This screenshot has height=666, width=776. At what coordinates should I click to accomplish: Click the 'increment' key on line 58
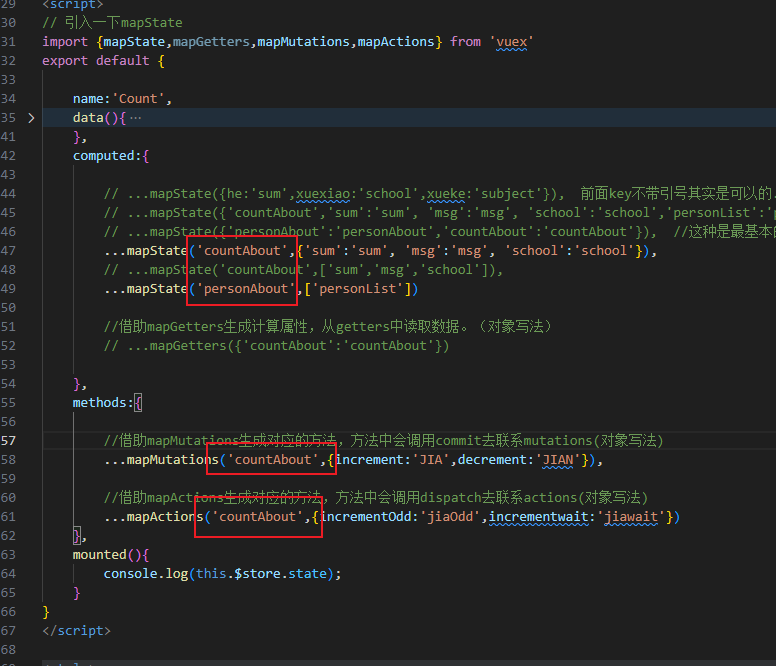[369, 460]
